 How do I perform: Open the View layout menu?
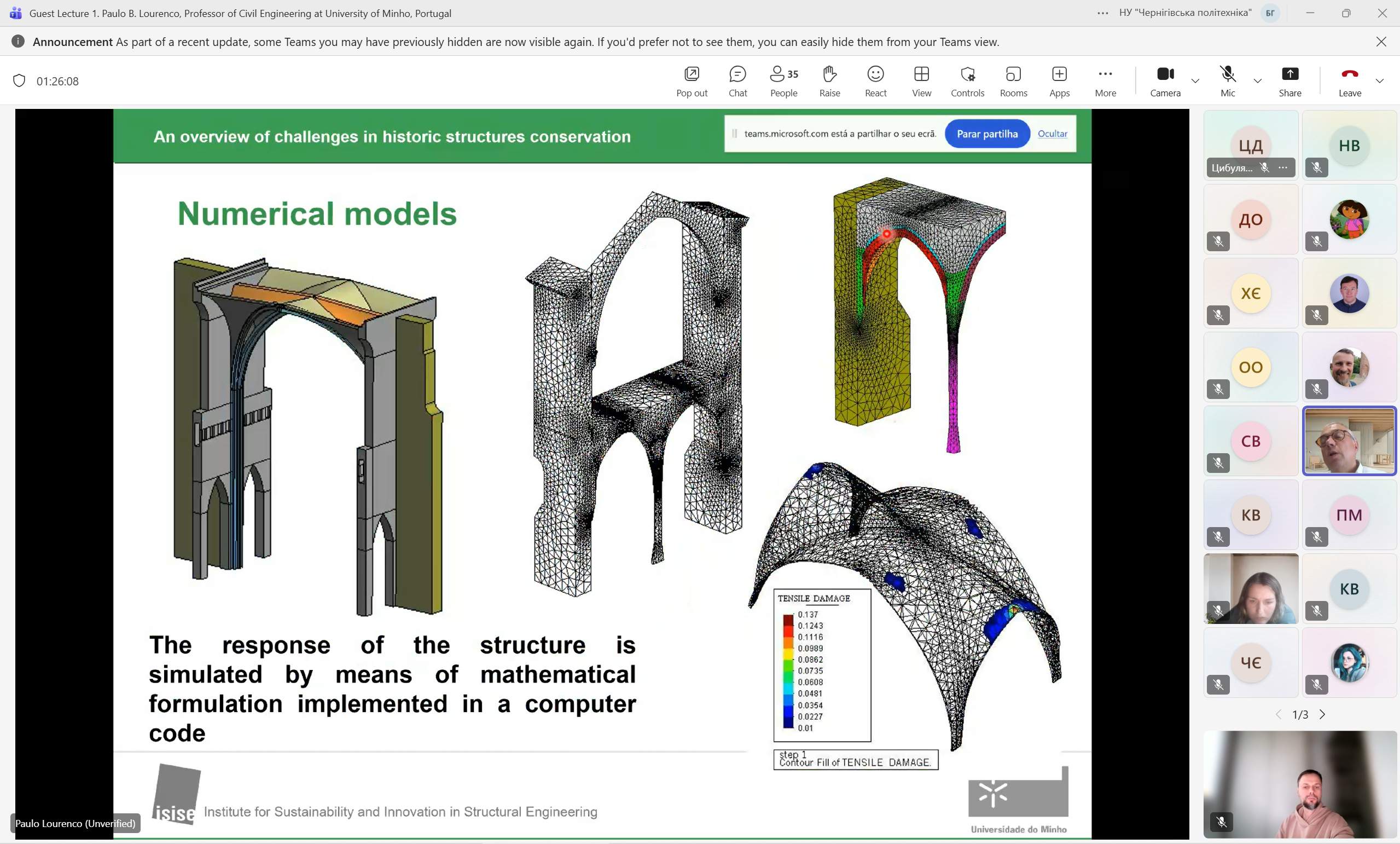(x=921, y=80)
